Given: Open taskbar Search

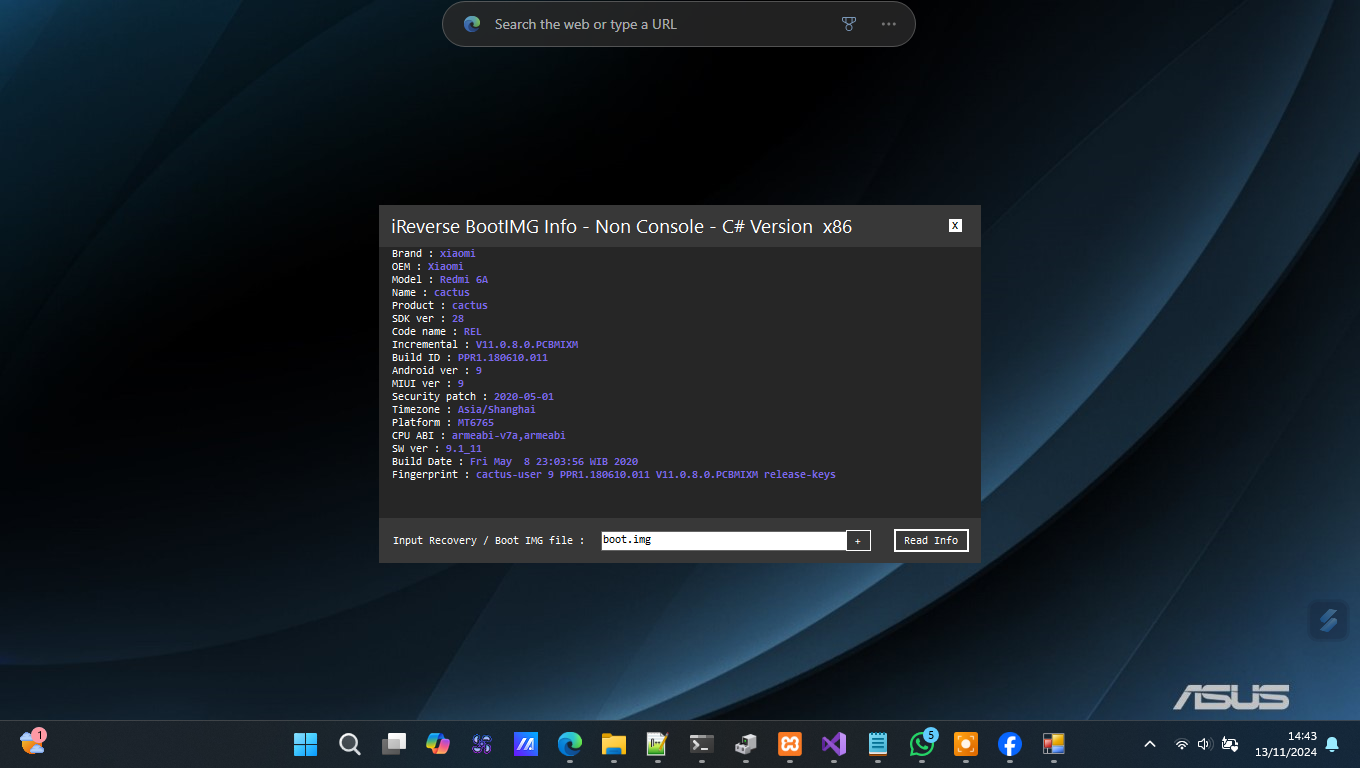Looking at the screenshot, I should pyautogui.click(x=349, y=744).
